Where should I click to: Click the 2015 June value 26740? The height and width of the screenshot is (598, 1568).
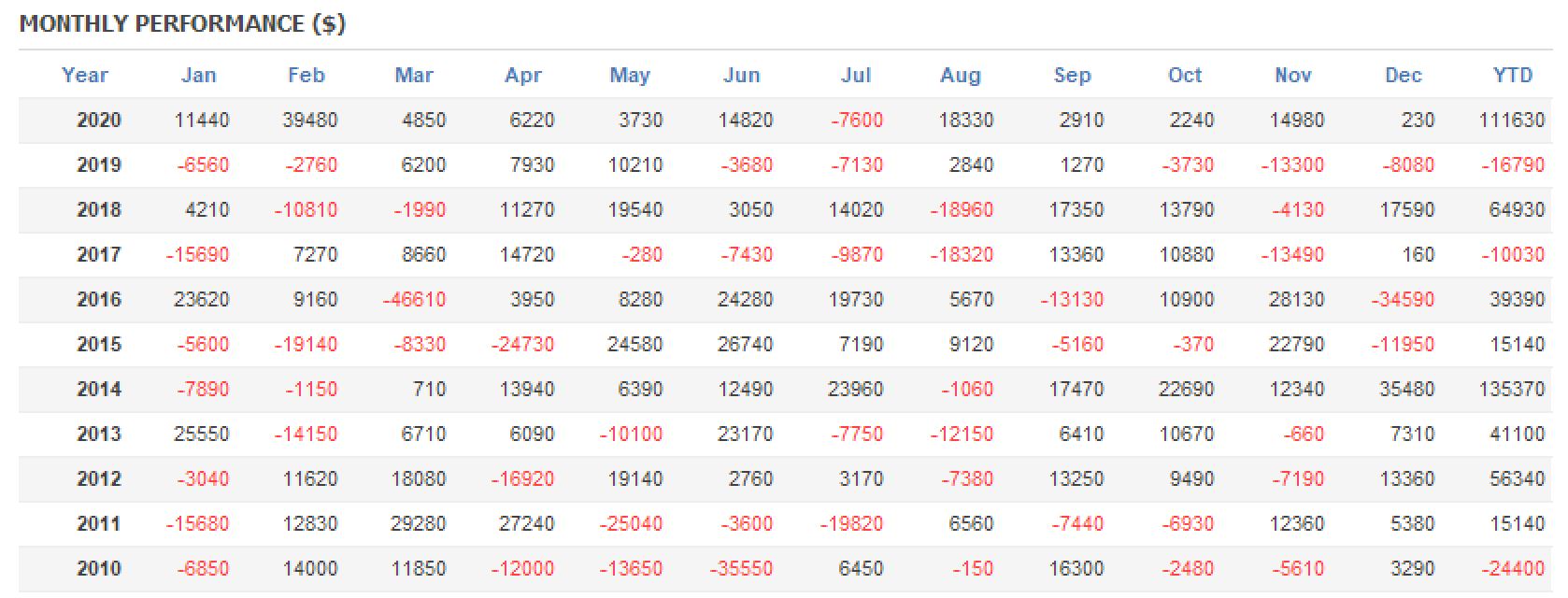[745, 345]
